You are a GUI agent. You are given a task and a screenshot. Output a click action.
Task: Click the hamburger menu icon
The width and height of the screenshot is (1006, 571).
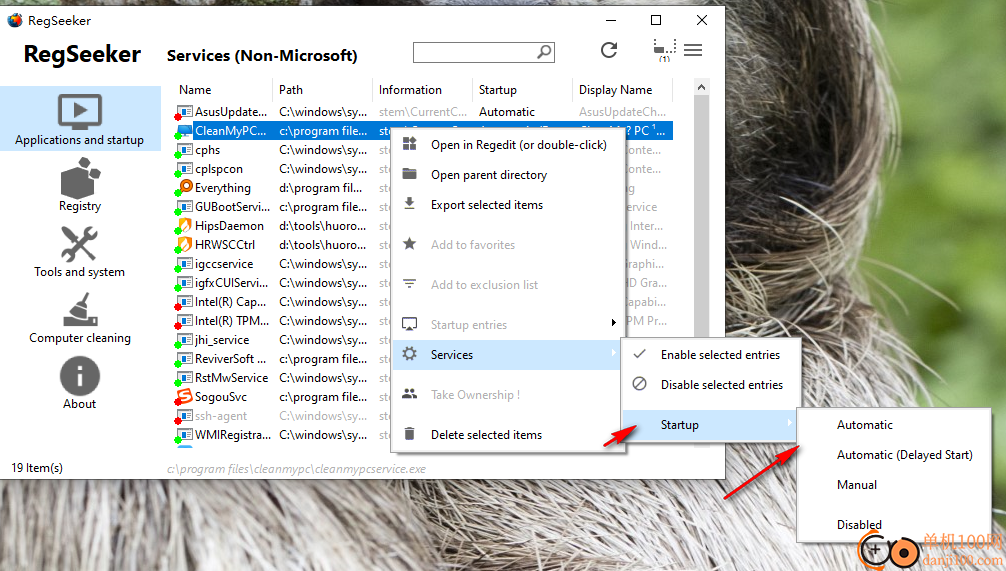click(x=693, y=50)
